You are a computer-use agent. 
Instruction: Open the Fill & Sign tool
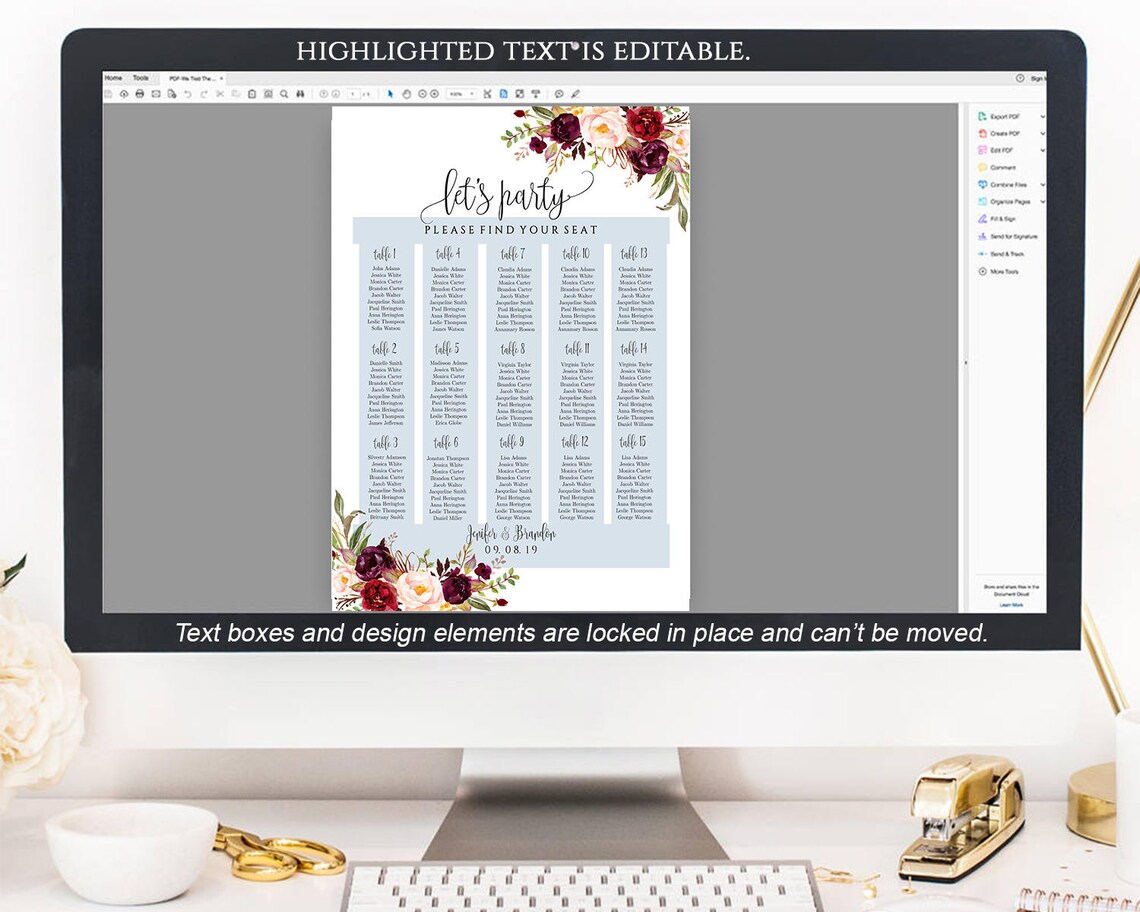click(x=983, y=218)
